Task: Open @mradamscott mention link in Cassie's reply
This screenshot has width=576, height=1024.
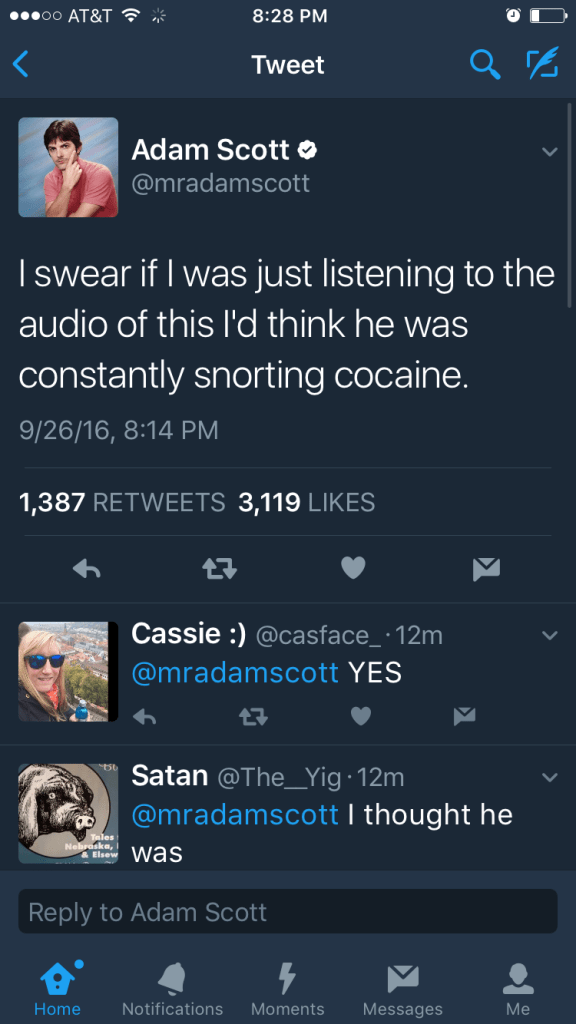Action: 235,673
